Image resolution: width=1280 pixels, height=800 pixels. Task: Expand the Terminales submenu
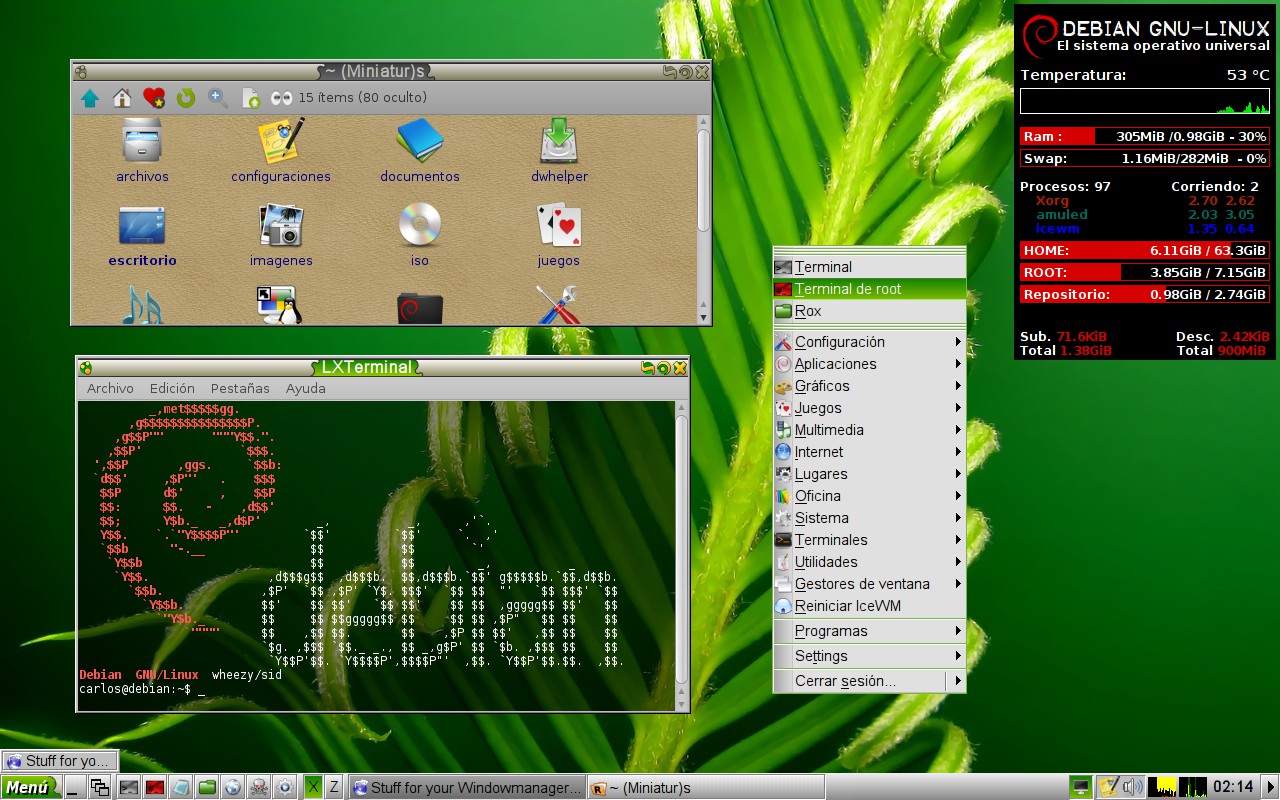(869, 540)
